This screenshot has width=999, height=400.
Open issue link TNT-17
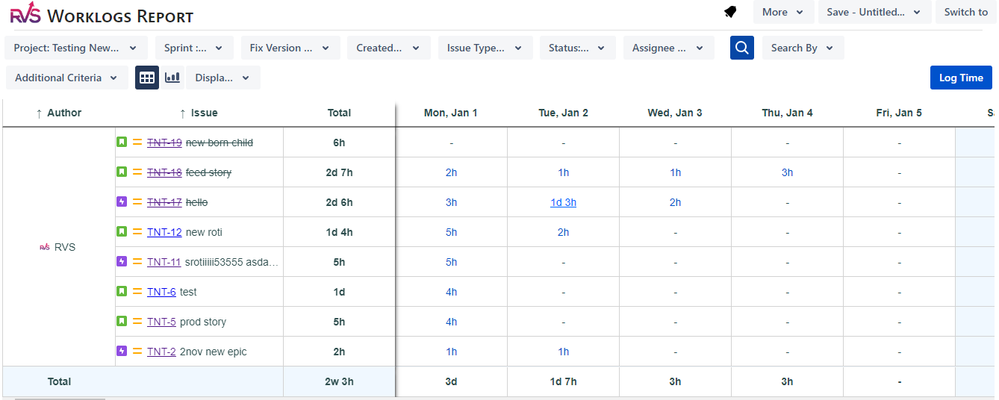click(164, 203)
